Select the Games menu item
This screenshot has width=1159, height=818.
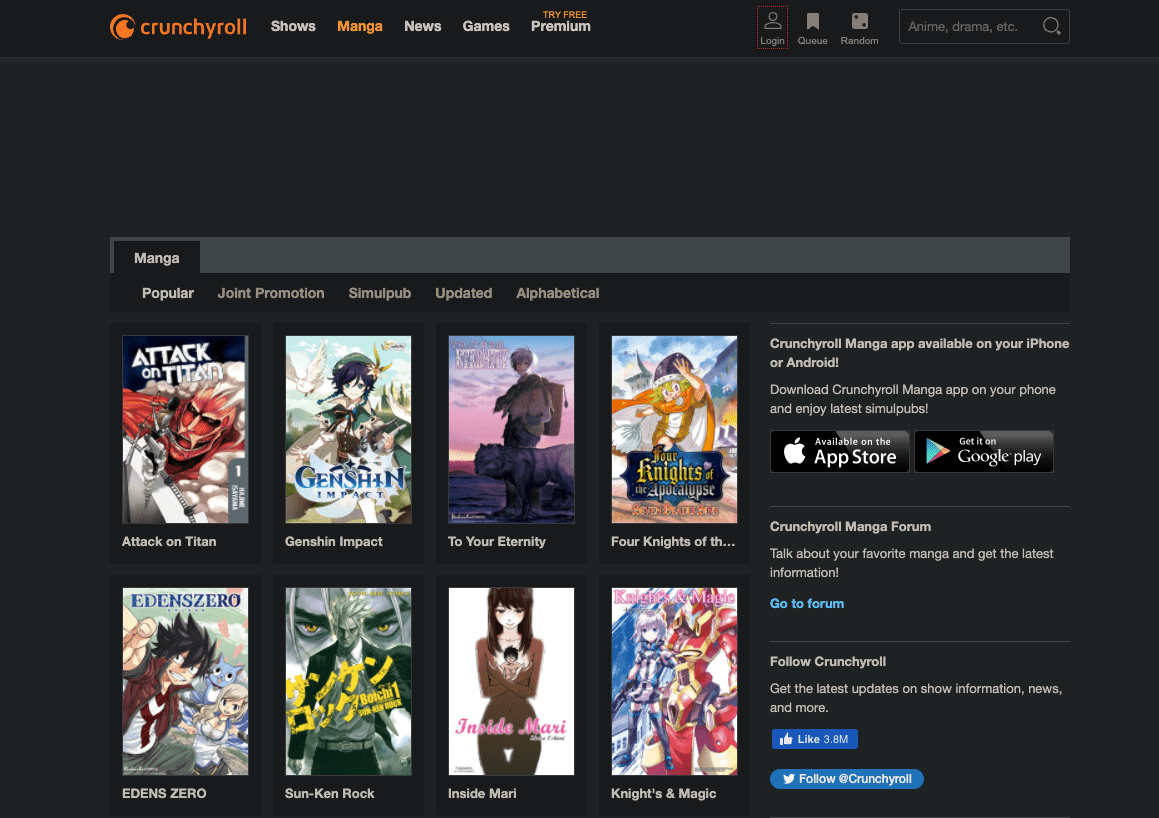tap(486, 26)
